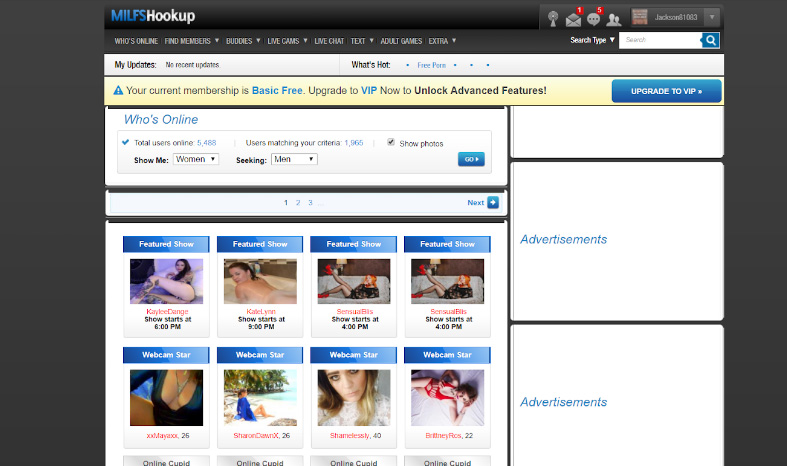Click the GO button in filter box
The image size is (787, 466).
pyautogui.click(x=471, y=159)
